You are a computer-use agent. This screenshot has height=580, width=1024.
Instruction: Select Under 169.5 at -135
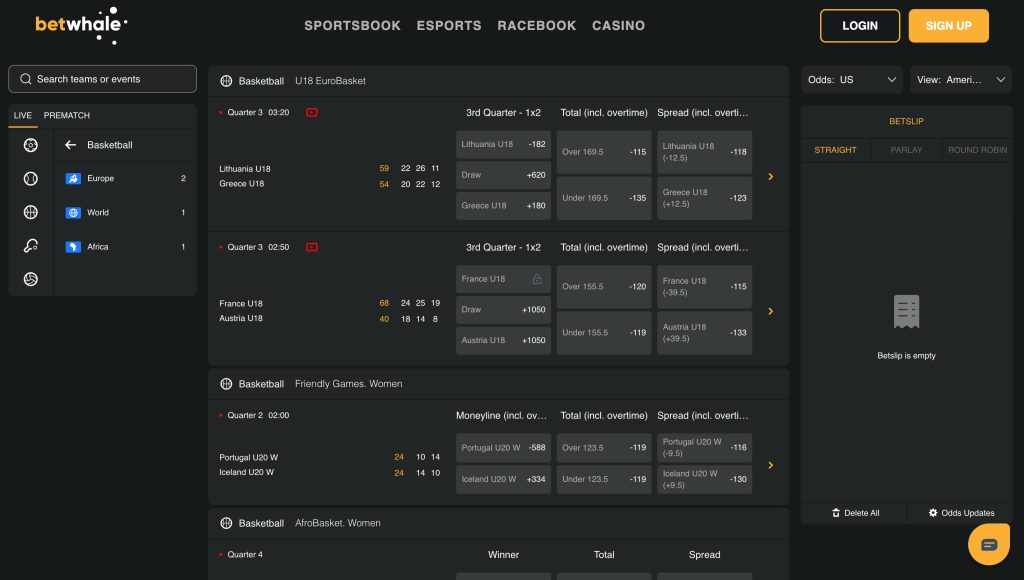point(603,198)
